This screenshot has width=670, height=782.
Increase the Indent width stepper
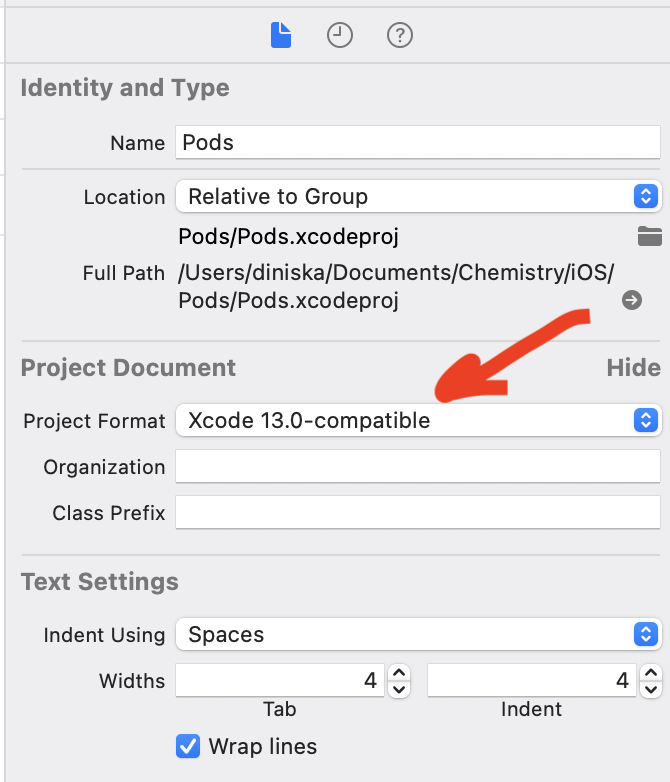tap(650, 674)
